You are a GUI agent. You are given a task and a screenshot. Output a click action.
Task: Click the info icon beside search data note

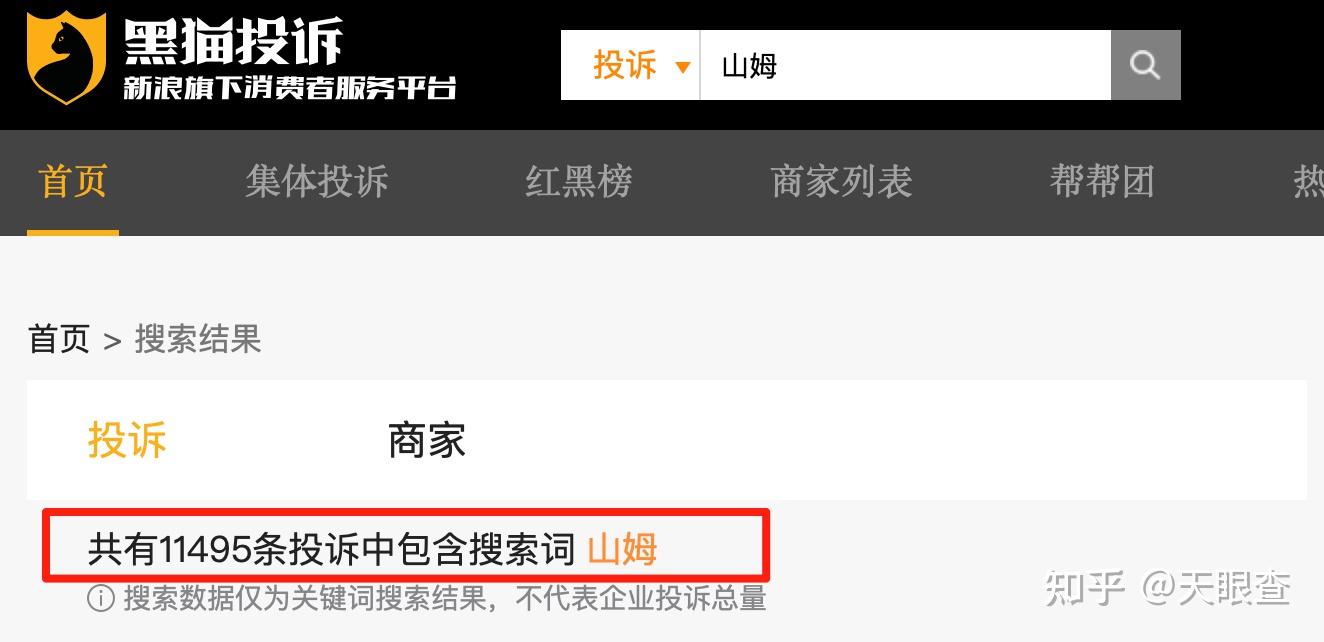[101, 599]
